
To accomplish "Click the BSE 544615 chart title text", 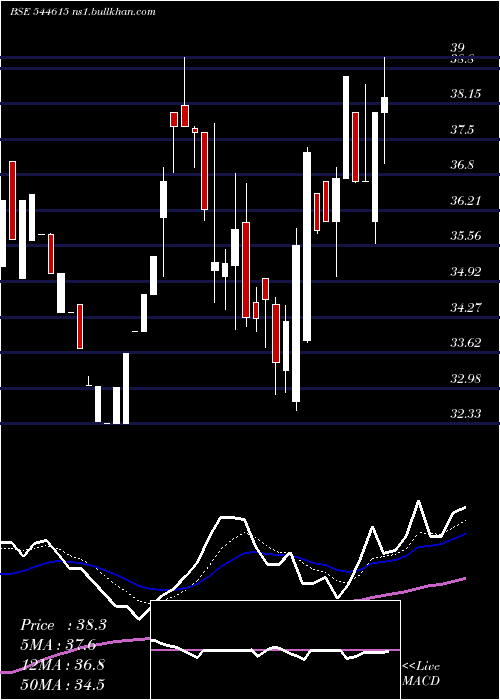I will pos(83,12).
